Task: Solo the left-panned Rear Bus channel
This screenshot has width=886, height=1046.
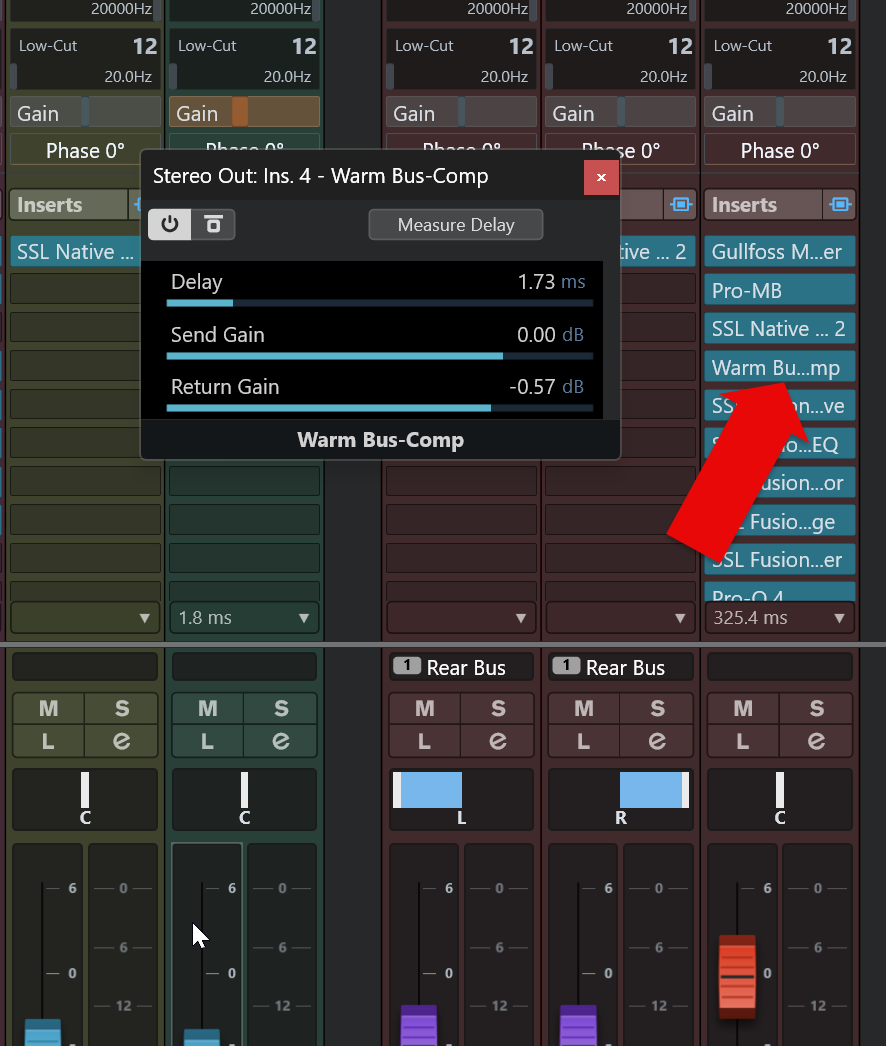Action: (498, 708)
